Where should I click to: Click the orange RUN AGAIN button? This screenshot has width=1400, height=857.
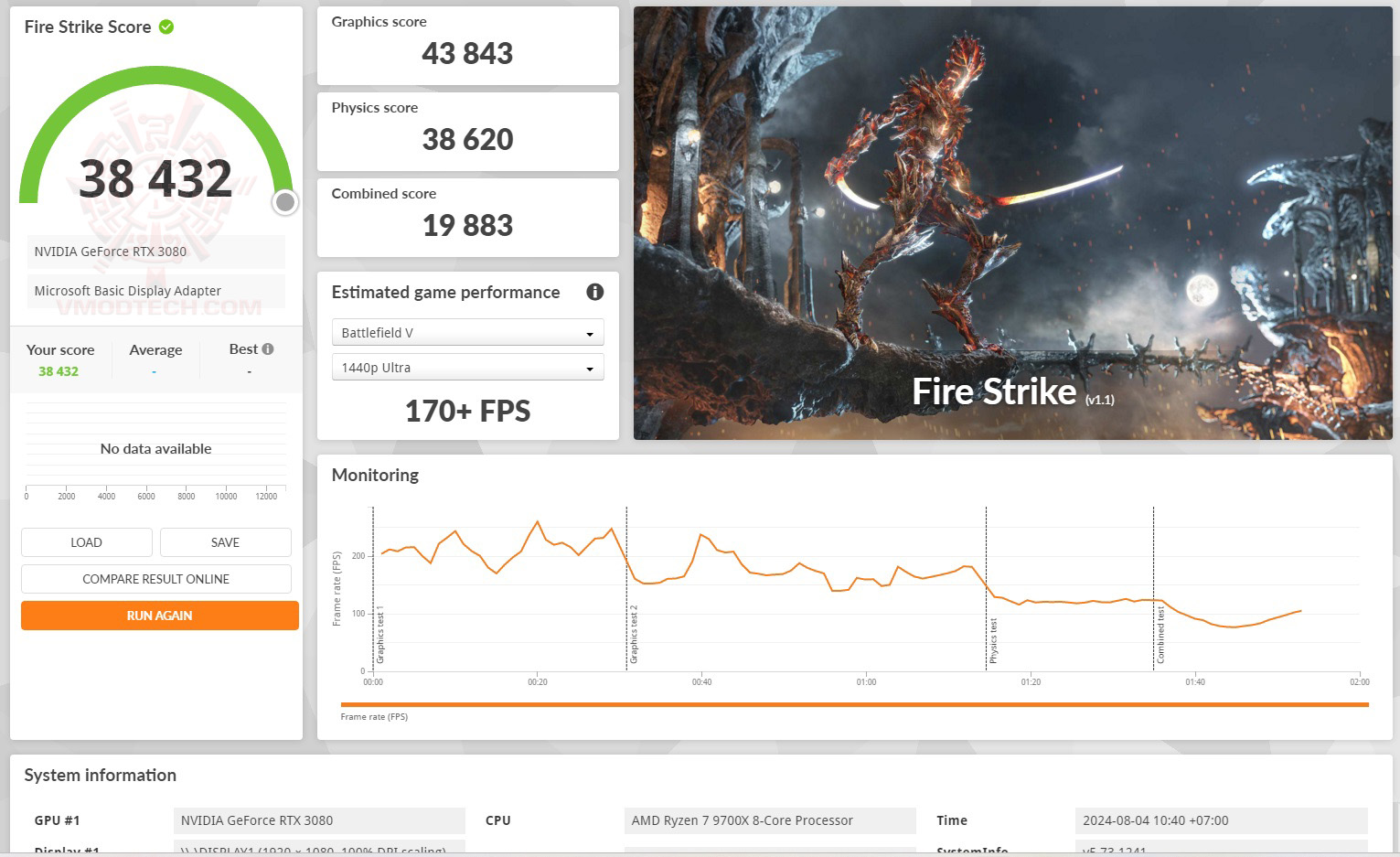click(160, 616)
